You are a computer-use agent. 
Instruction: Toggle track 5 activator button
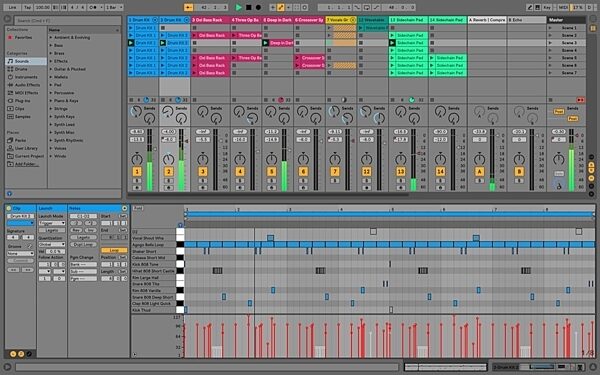click(x=271, y=171)
